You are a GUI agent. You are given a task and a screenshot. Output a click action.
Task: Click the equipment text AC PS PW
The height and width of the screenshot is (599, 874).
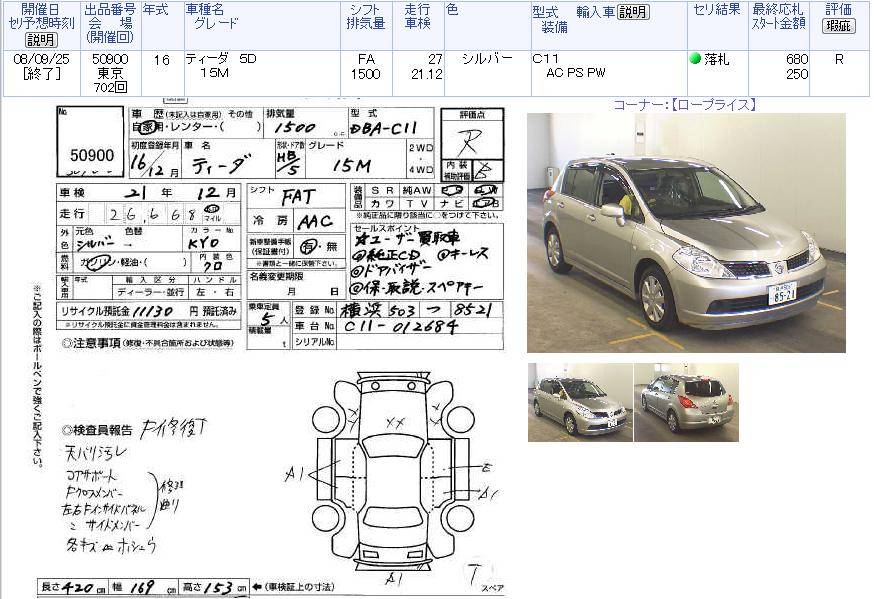click(x=576, y=72)
